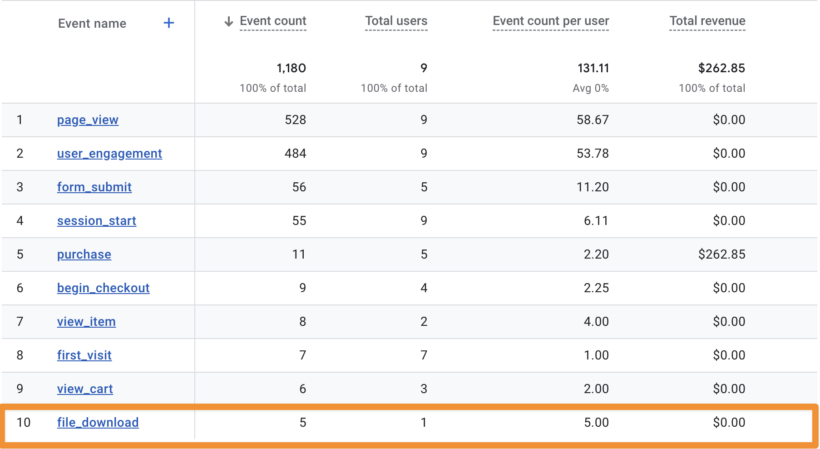The width and height of the screenshot is (820, 449).
Task: Sort by Event count per user header
Action: (551, 21)
